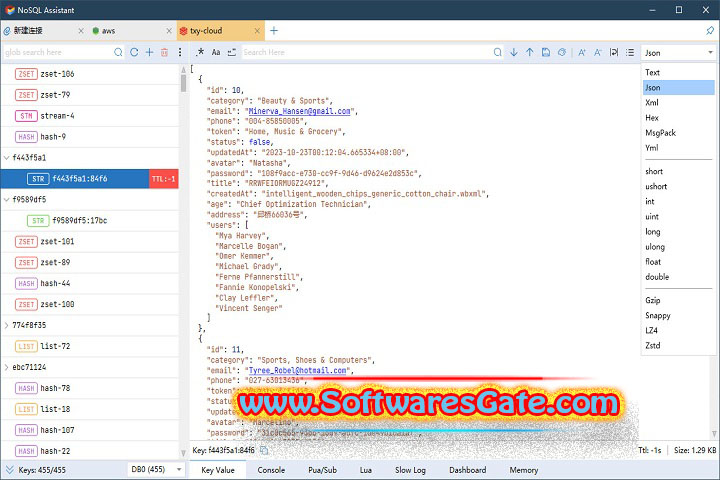Open the Lua tab

point(366,470)
